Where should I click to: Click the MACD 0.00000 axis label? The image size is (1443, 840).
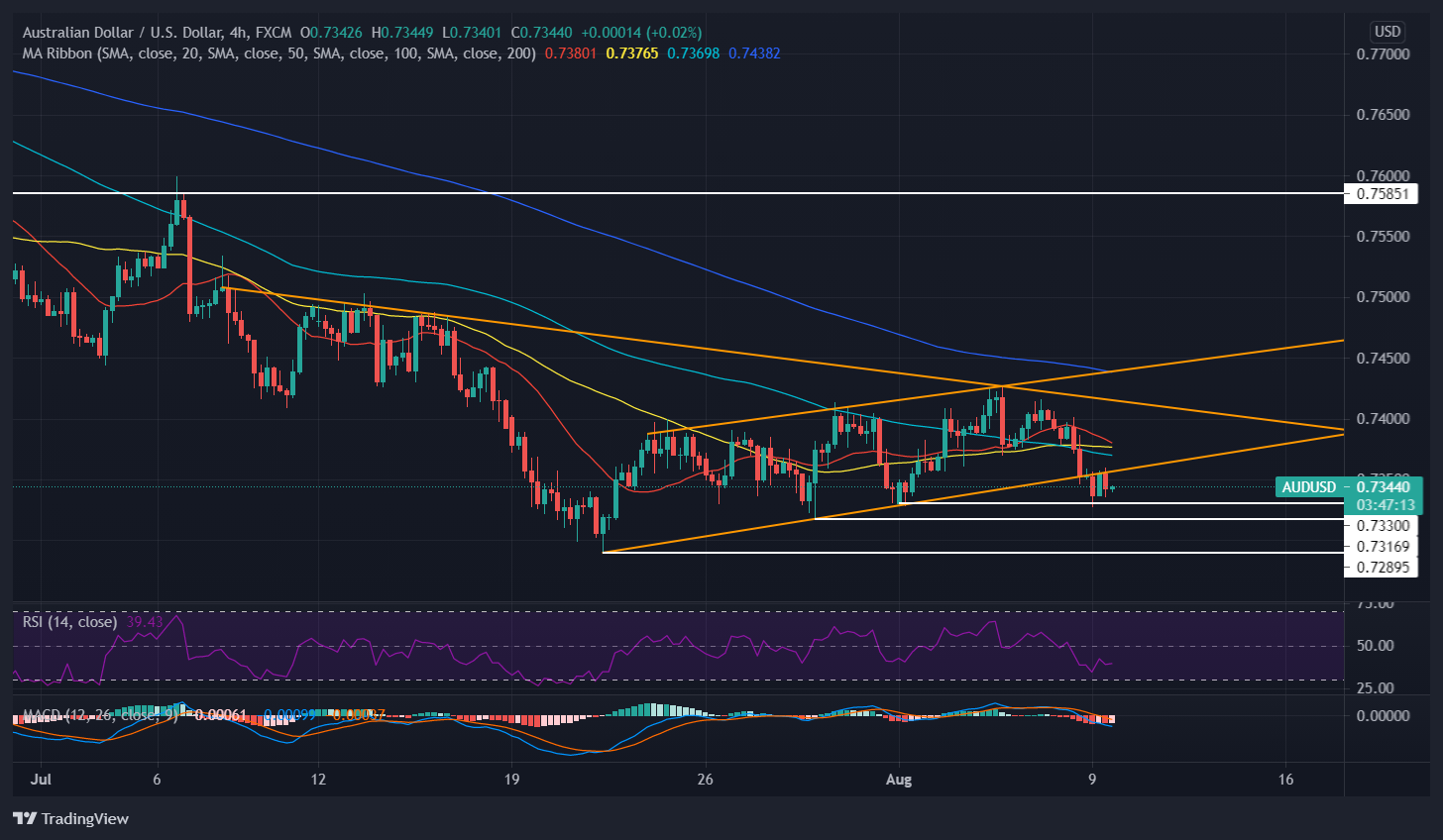[x=1383, y=716]
